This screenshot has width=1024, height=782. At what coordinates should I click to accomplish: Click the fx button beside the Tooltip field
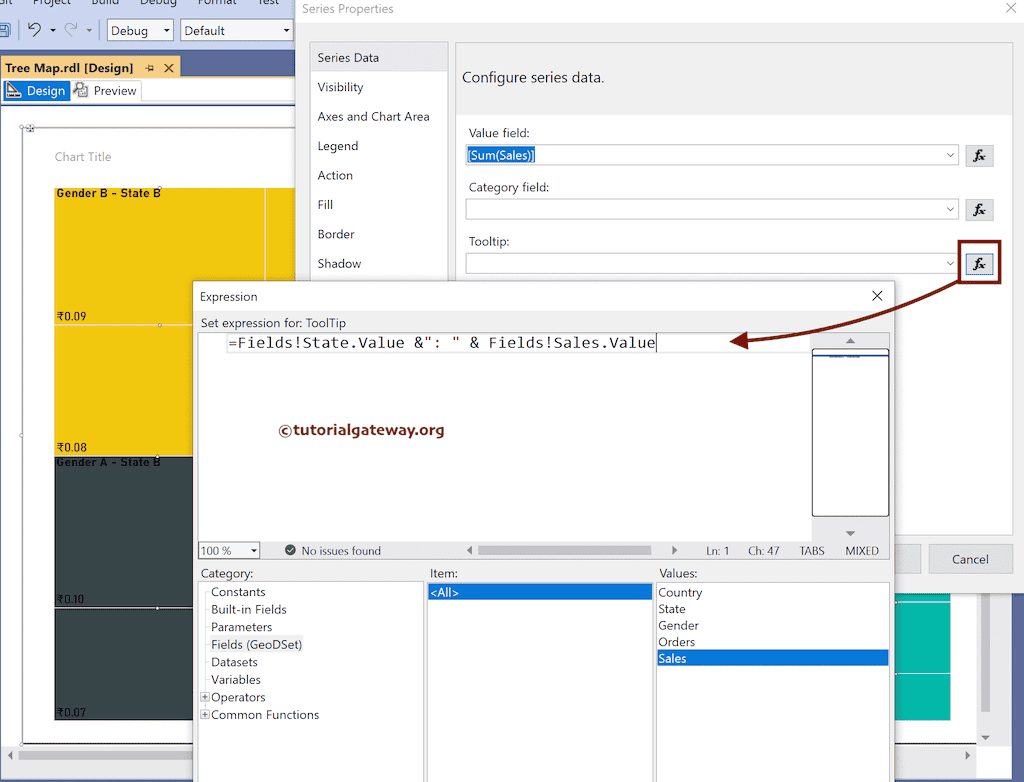(x=979, y=263)
